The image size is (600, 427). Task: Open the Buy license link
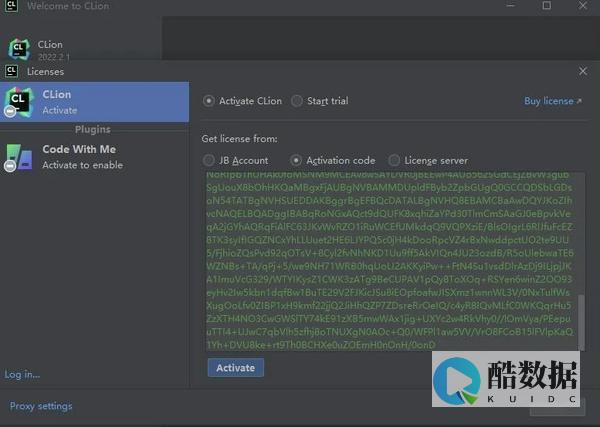coord(553,101)
